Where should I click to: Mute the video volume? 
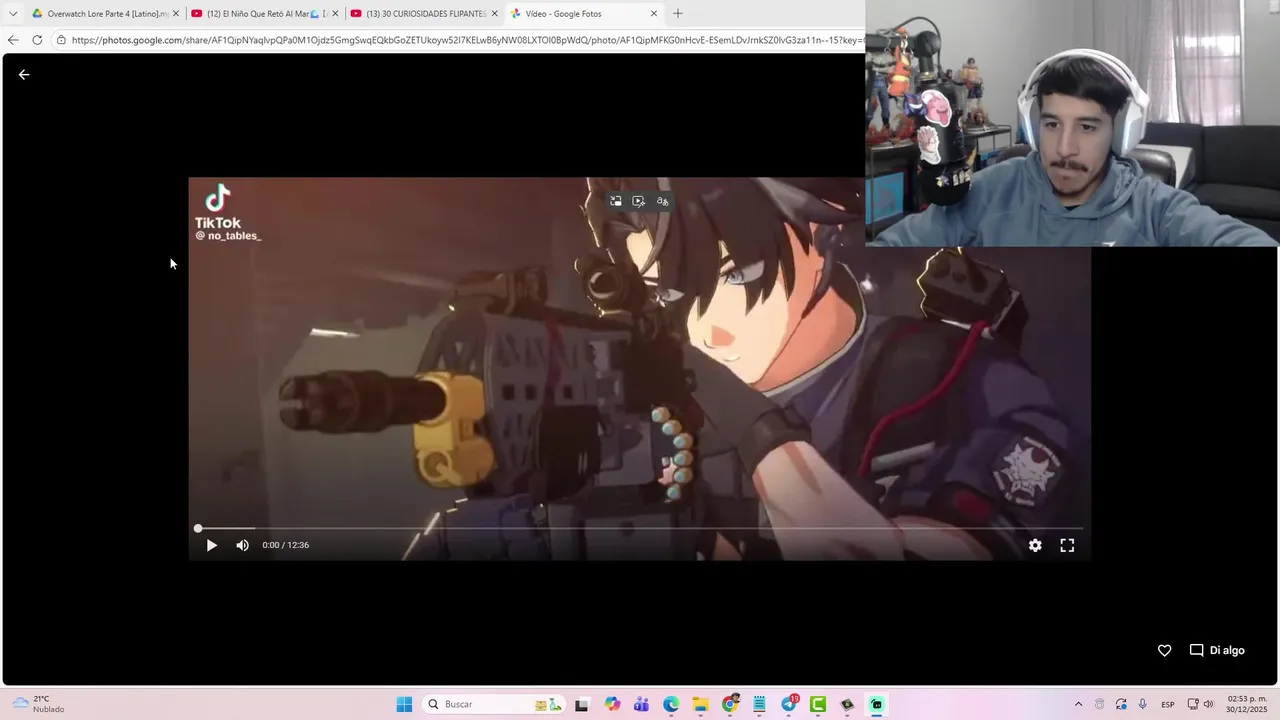pos(242,545)
